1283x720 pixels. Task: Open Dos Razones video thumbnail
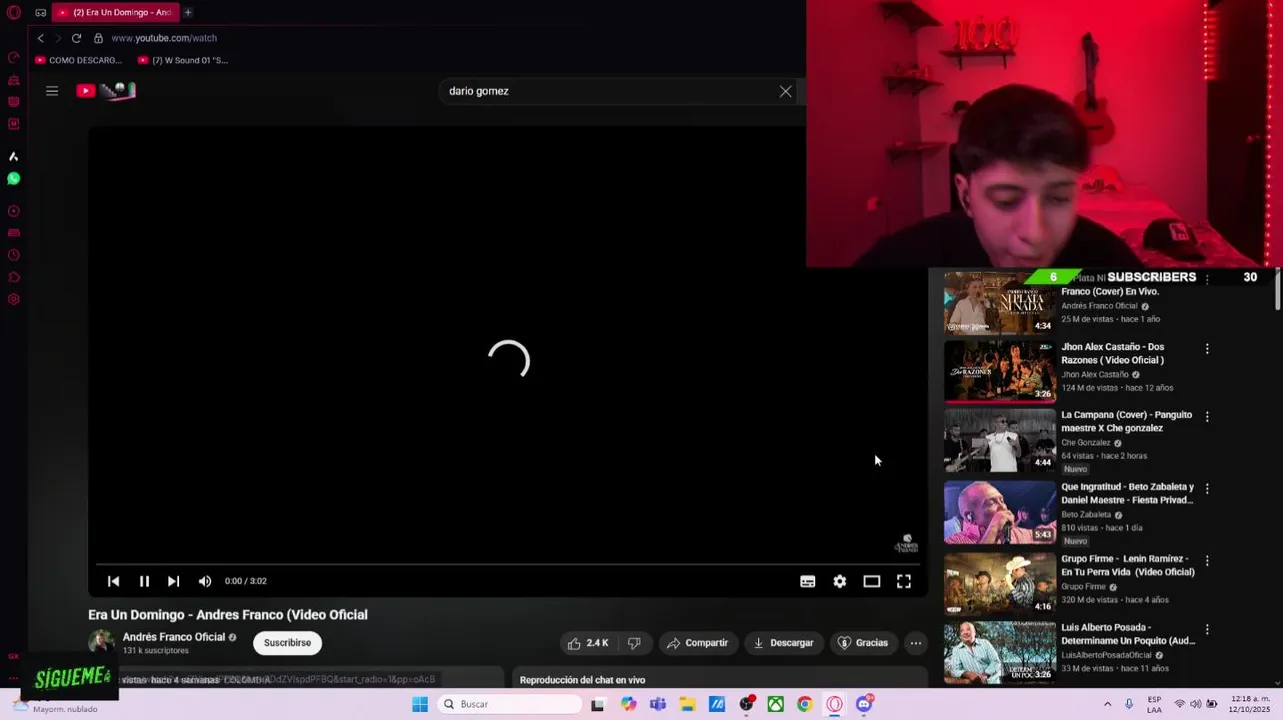pos(999,371)
